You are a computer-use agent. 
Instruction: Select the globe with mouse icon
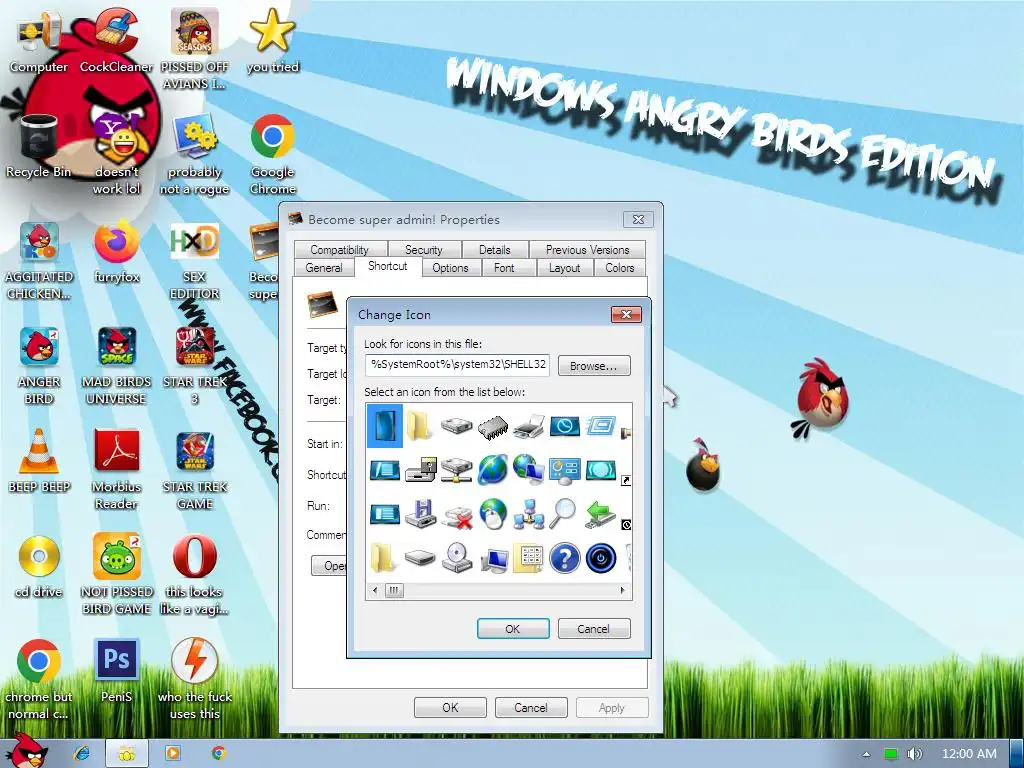[493, 514]
